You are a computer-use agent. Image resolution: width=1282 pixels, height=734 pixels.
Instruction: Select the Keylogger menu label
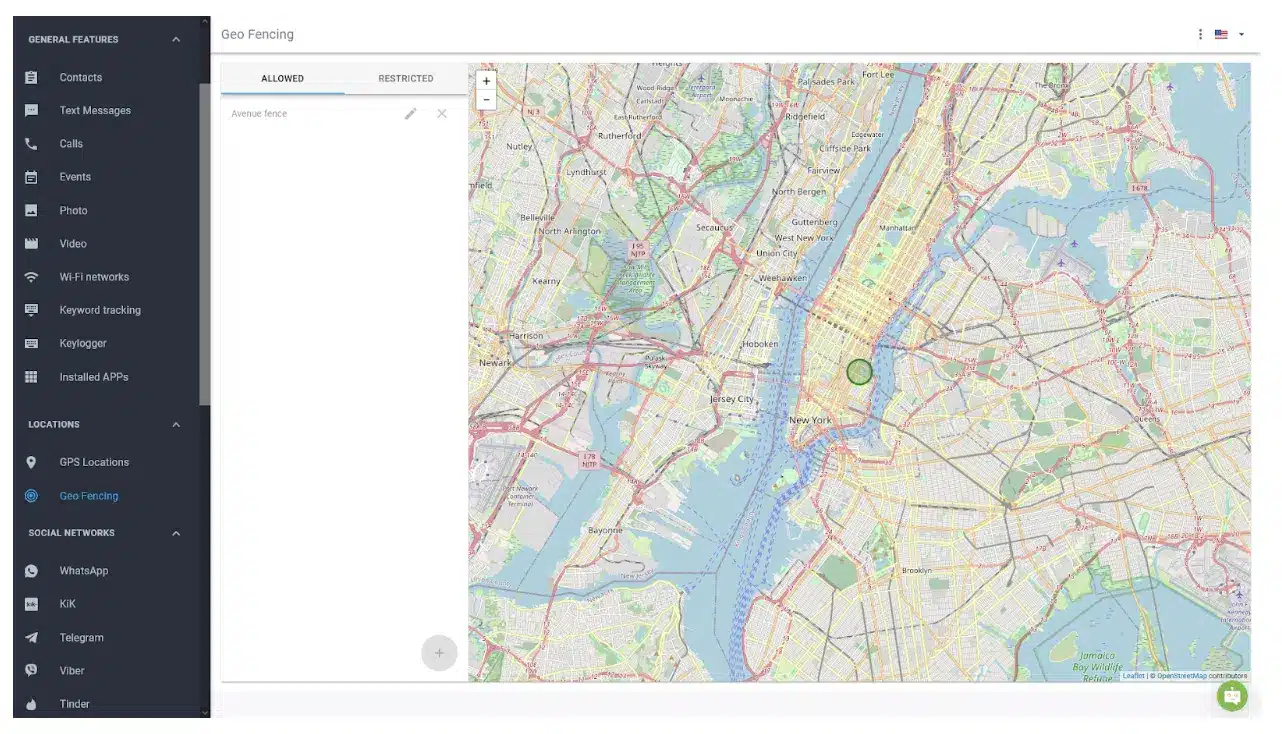pyautogui.click(x=83, y=343)
